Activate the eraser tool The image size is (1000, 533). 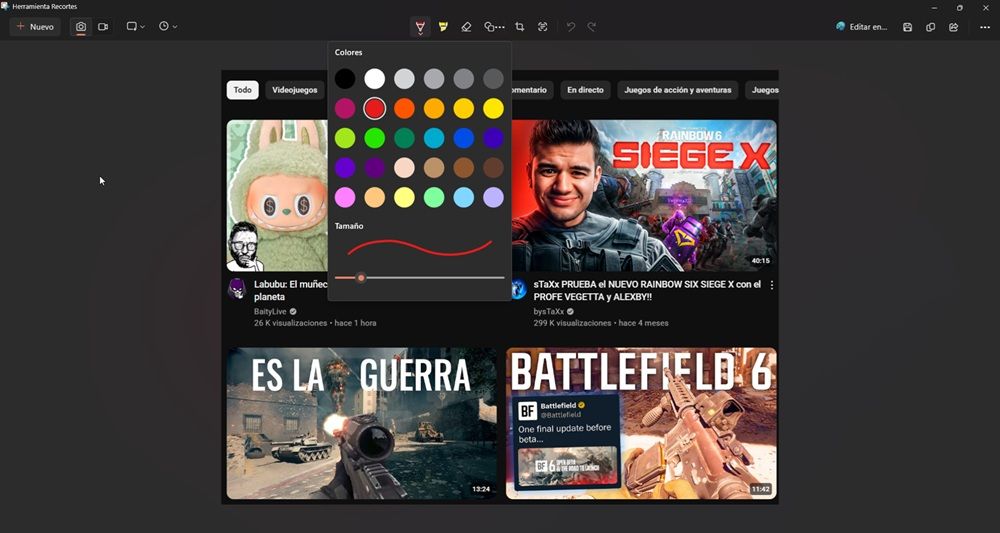tap(466, 27)
